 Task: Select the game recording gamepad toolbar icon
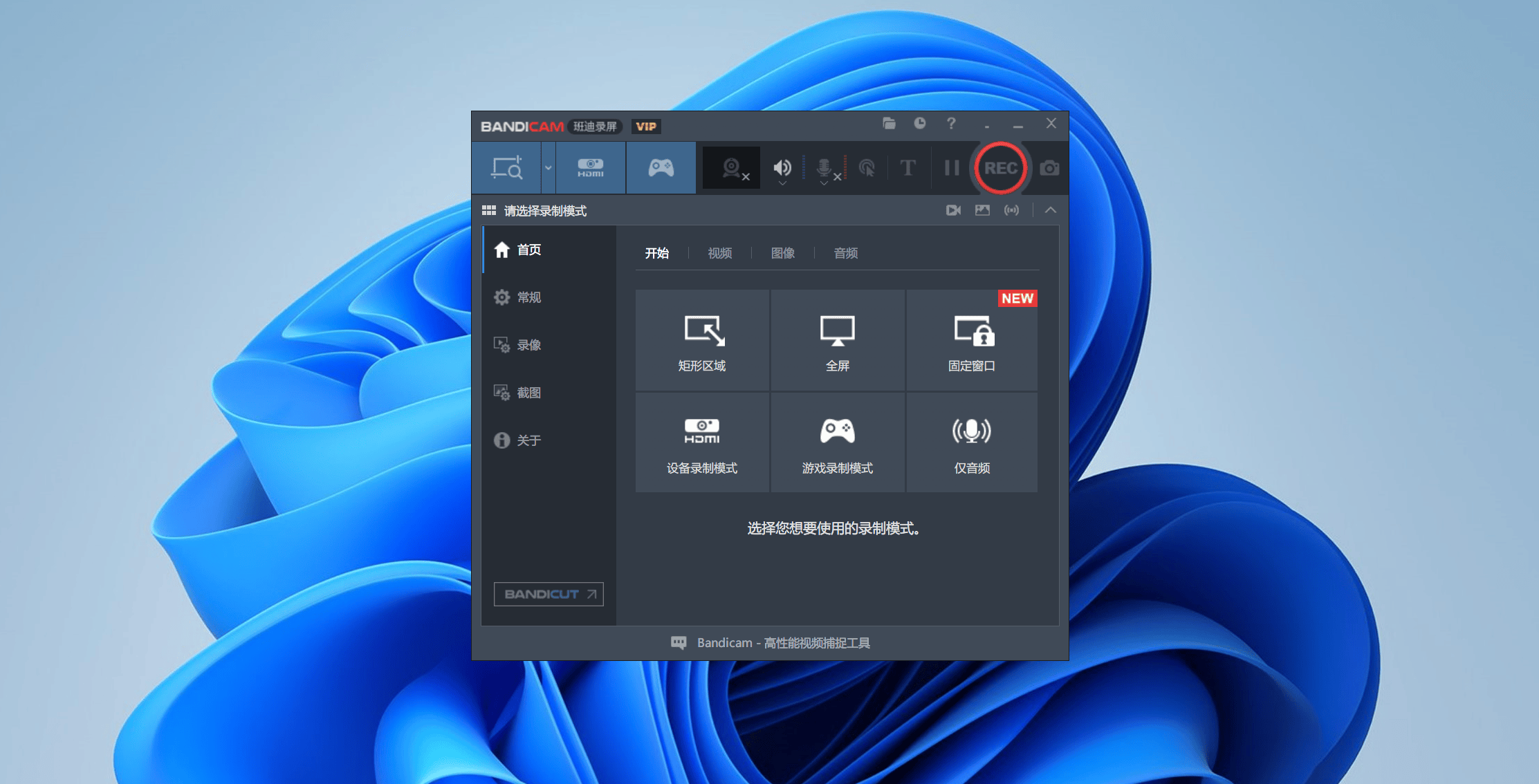click(661, 168)
